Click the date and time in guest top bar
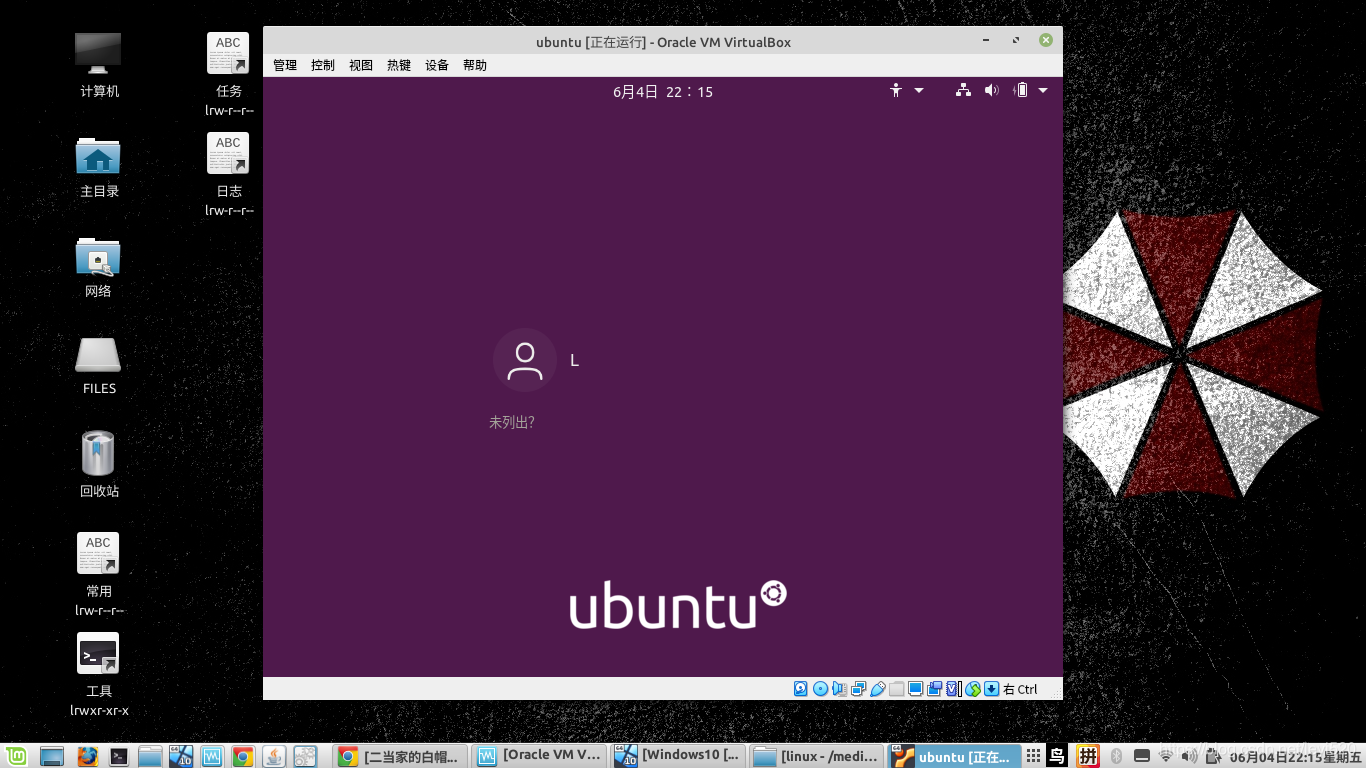The image size is (1366, 768). [x=663, y=91]
